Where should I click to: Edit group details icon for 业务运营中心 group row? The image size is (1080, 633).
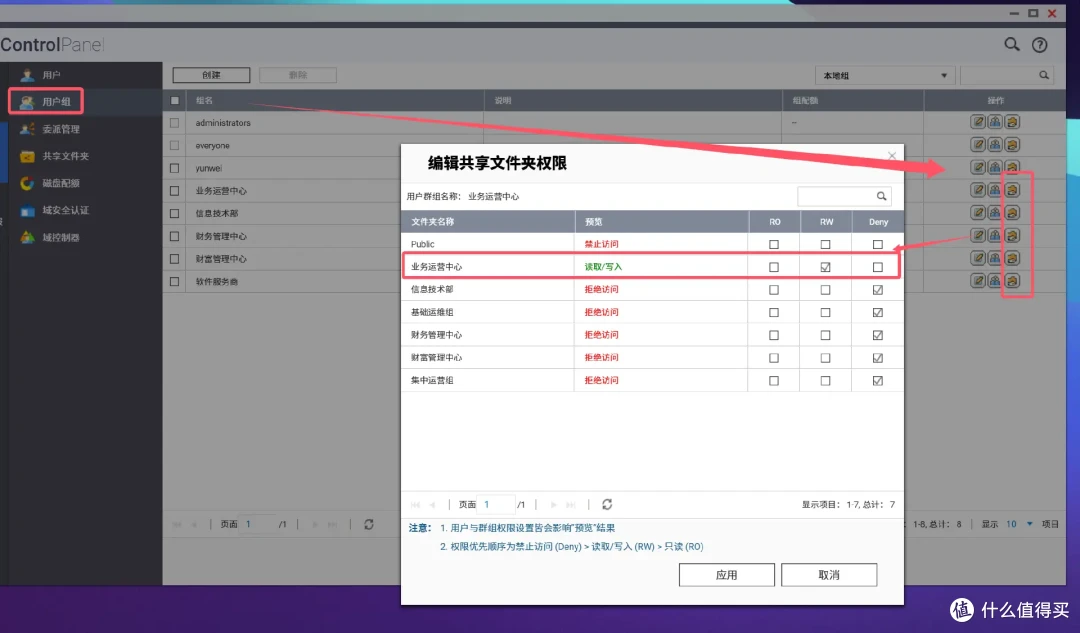(x=978, y=190)
